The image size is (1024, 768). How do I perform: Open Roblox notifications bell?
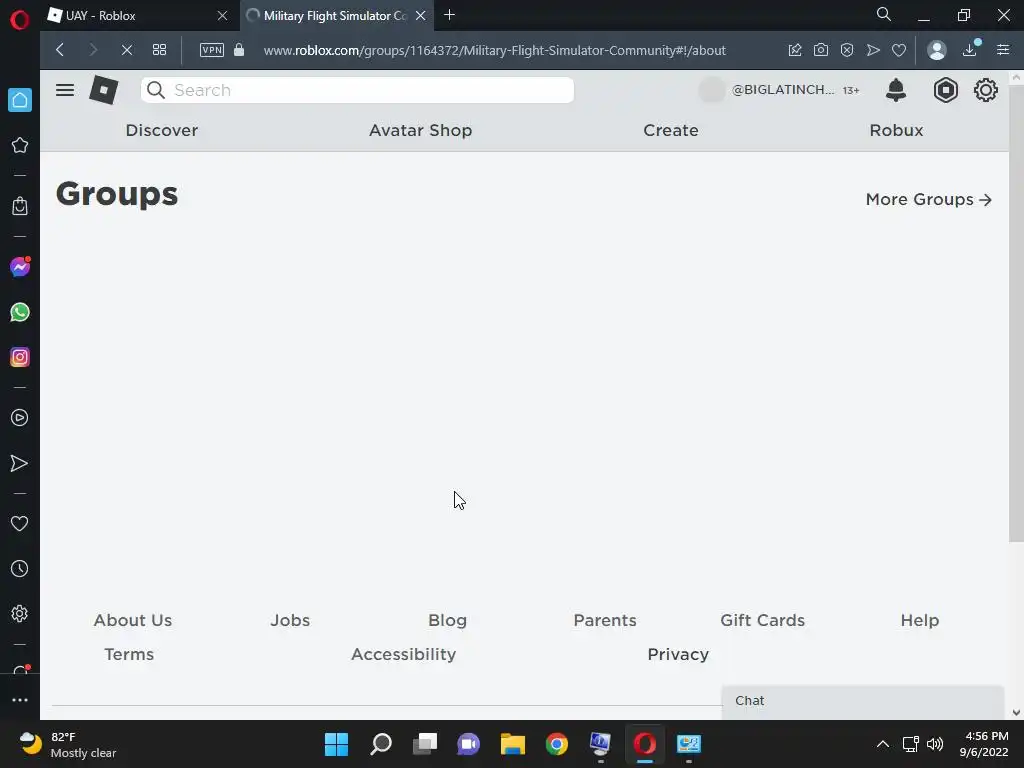(896, 90)
